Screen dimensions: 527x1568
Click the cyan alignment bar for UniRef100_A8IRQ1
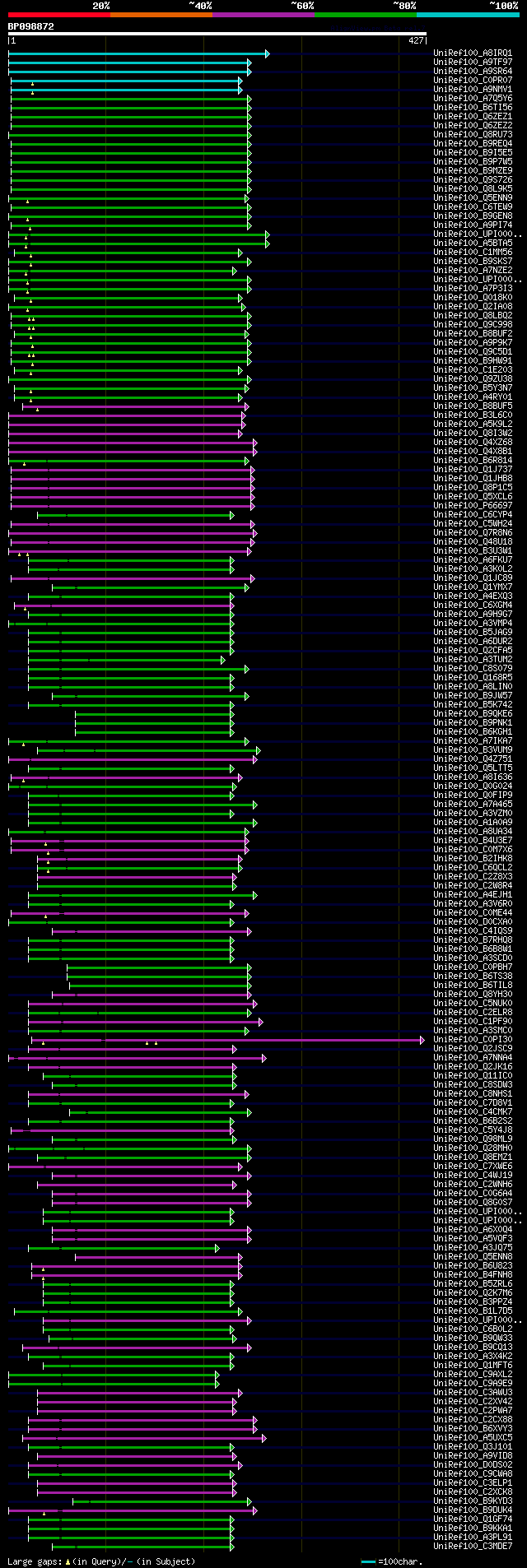138,53
